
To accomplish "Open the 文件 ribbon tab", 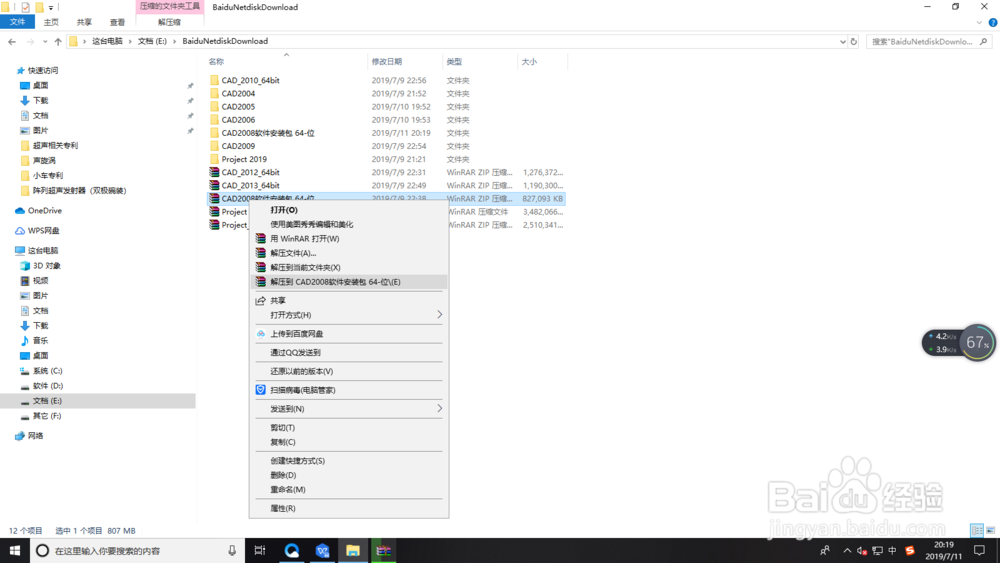I will click(x=17, y=22).
